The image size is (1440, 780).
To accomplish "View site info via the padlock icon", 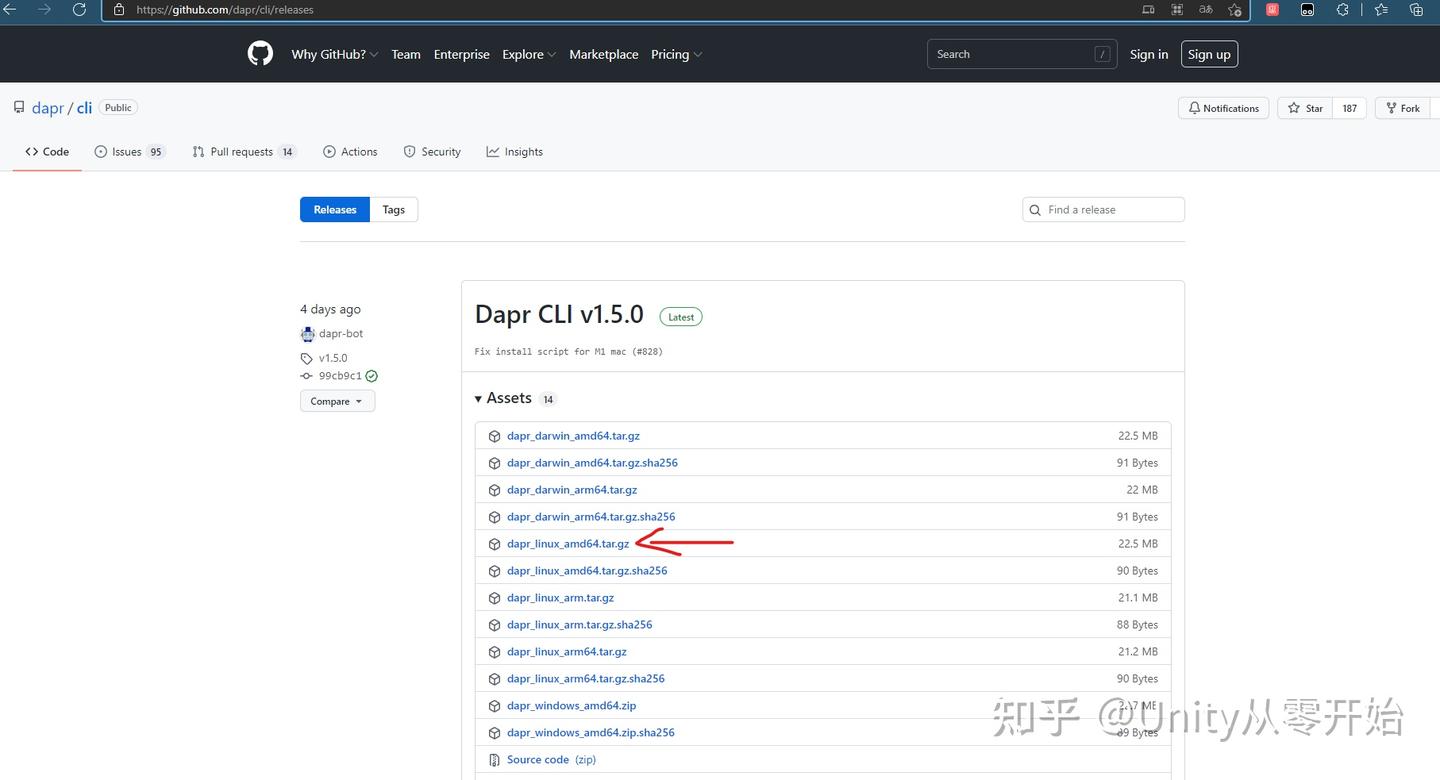I will [x=119, y=10].
